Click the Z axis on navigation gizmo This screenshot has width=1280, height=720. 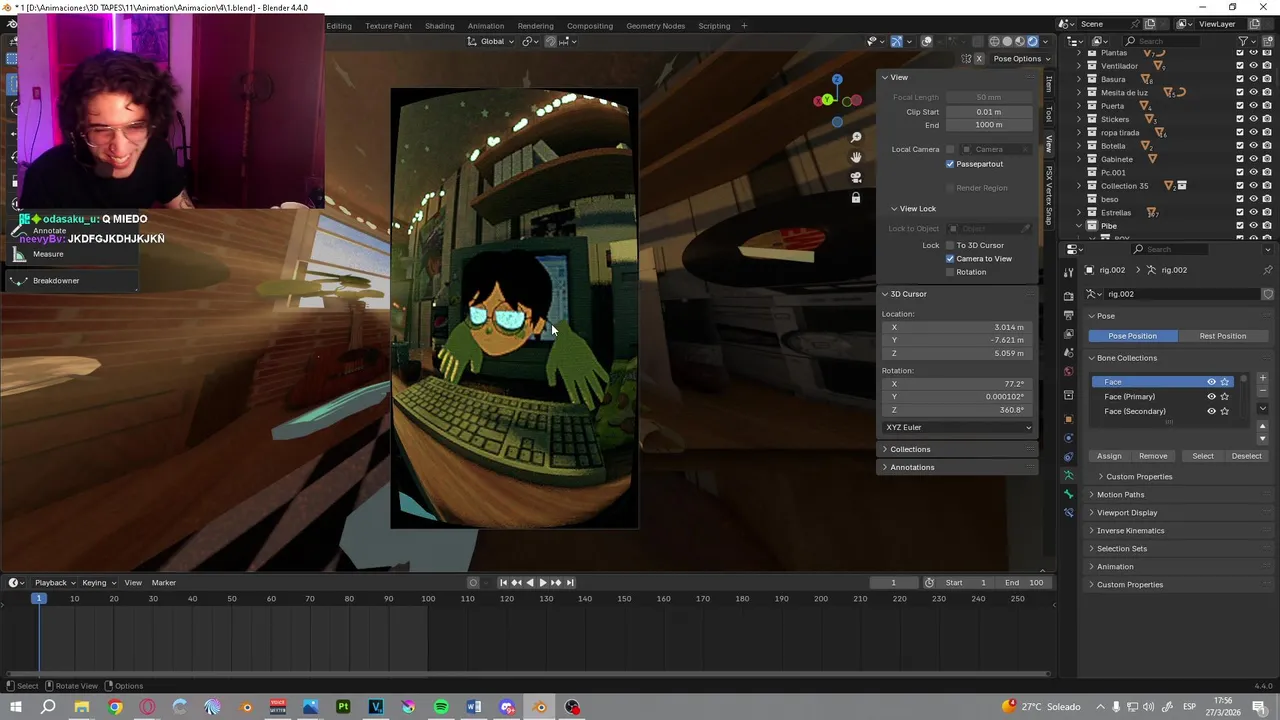coord(837,80)
